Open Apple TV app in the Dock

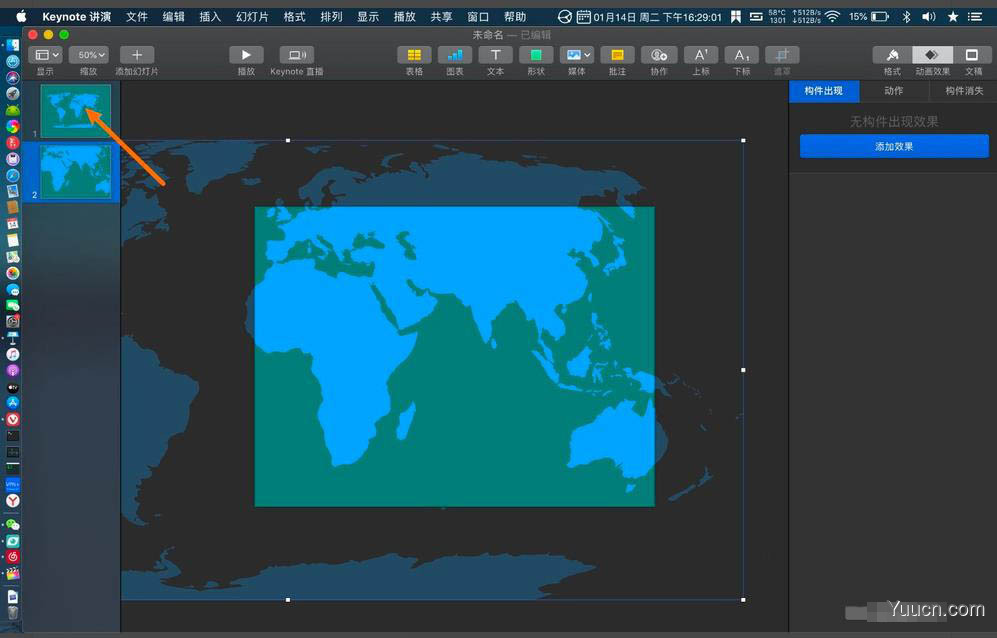[x=13, y=387]
